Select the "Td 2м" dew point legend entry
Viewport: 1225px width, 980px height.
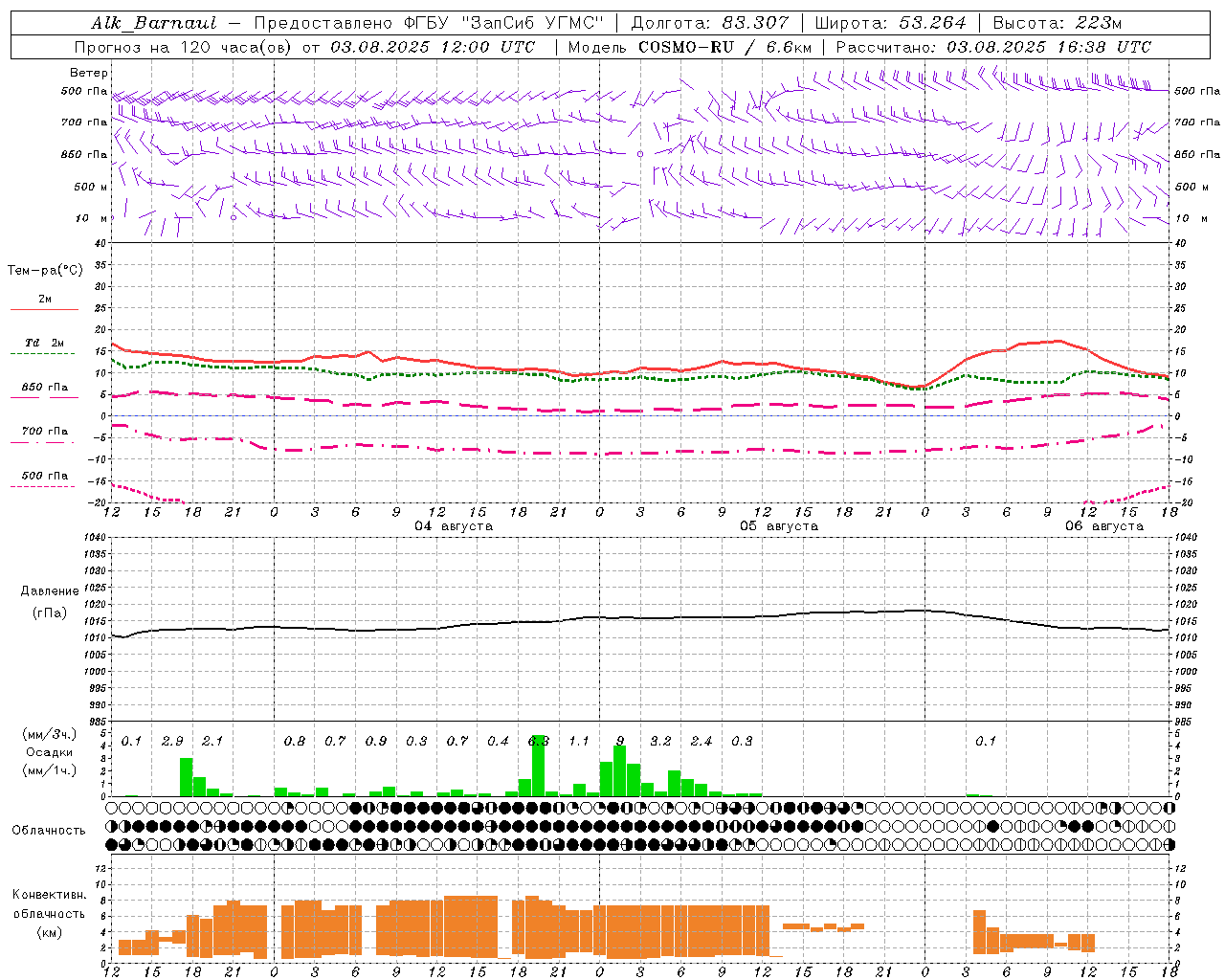tap(45, 343)
